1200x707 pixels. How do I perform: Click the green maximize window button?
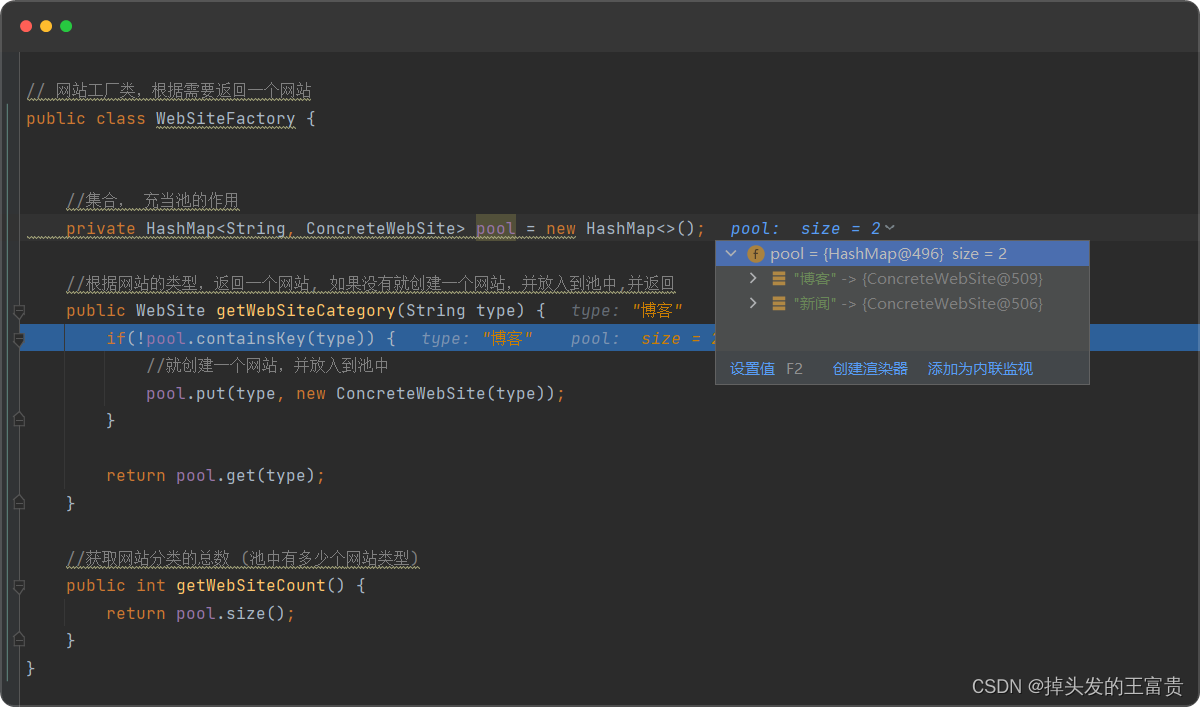point(66,26)
